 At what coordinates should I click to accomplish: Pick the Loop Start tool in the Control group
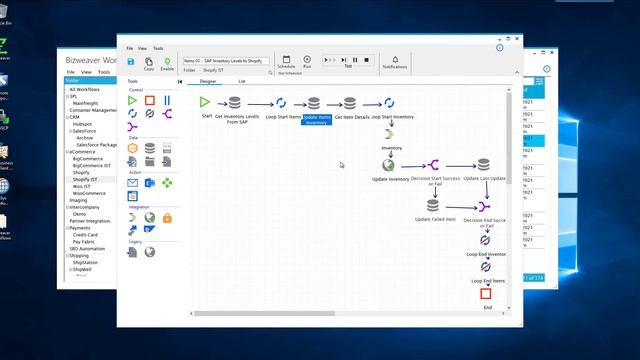[132, 113]
